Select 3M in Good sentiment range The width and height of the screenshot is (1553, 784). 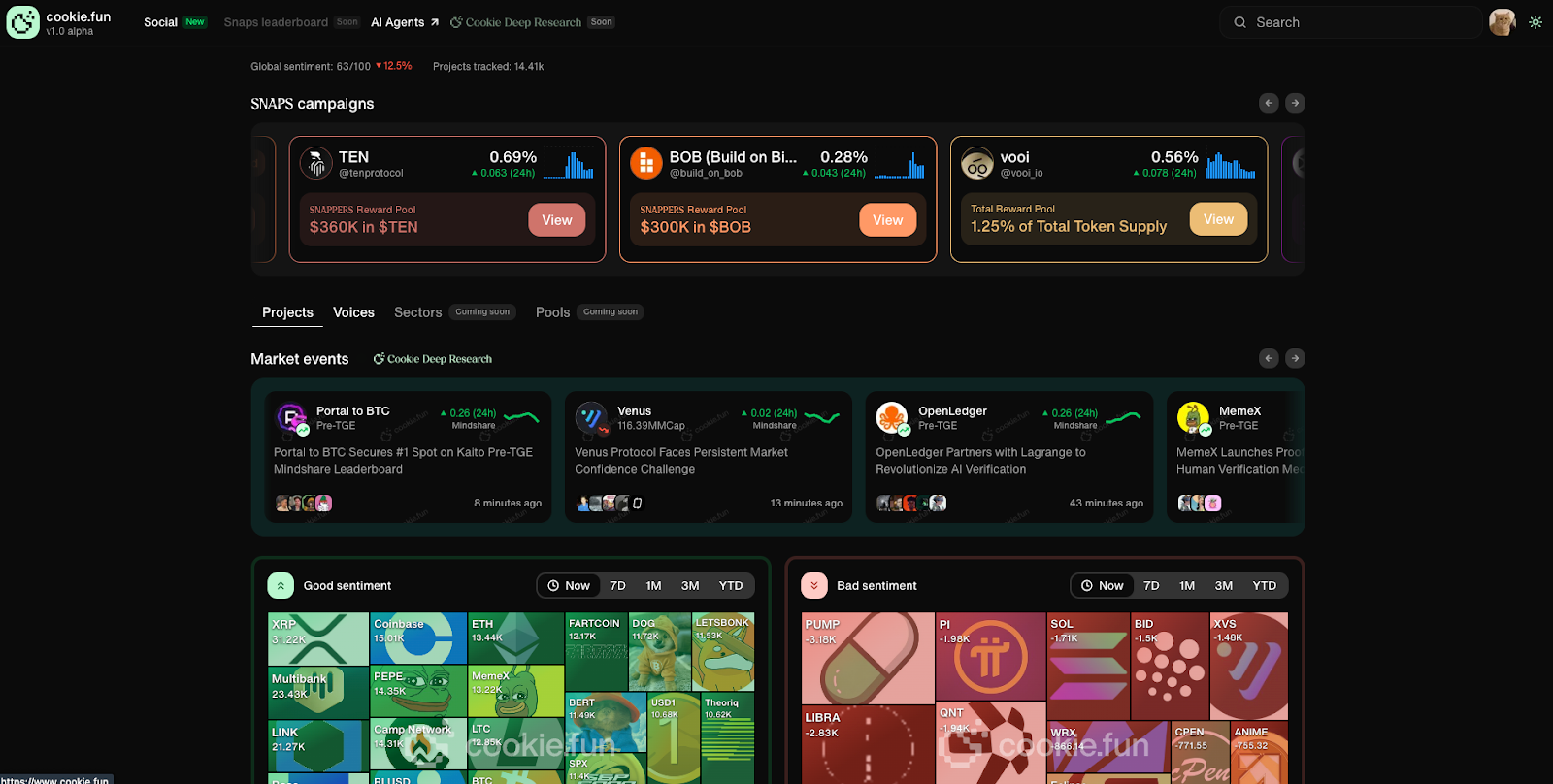(x=690, y=586)
